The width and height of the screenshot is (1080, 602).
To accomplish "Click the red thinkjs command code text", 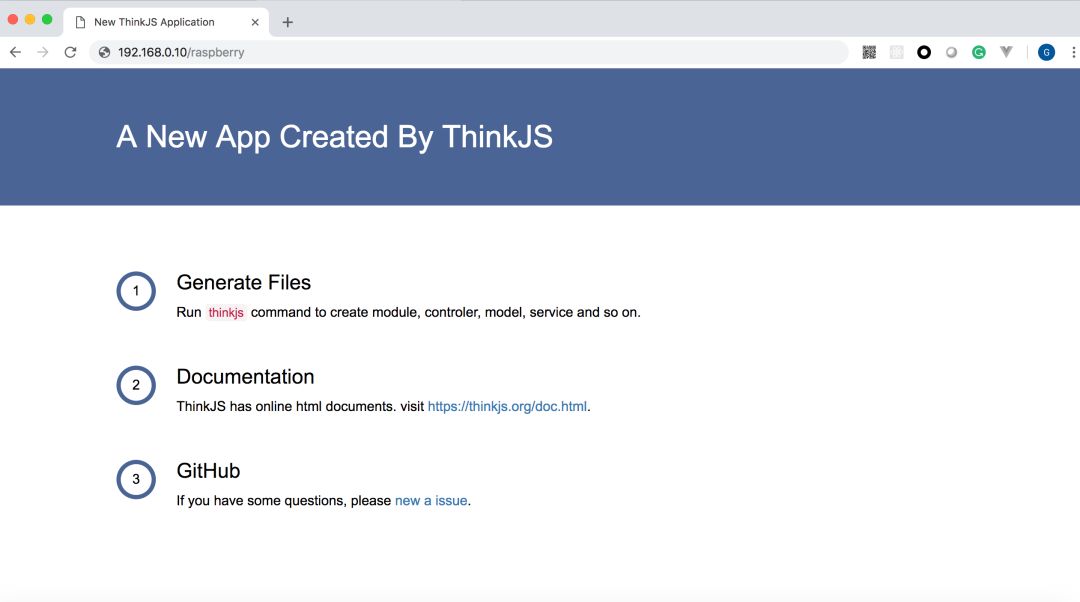I will (x=226, y=313).
